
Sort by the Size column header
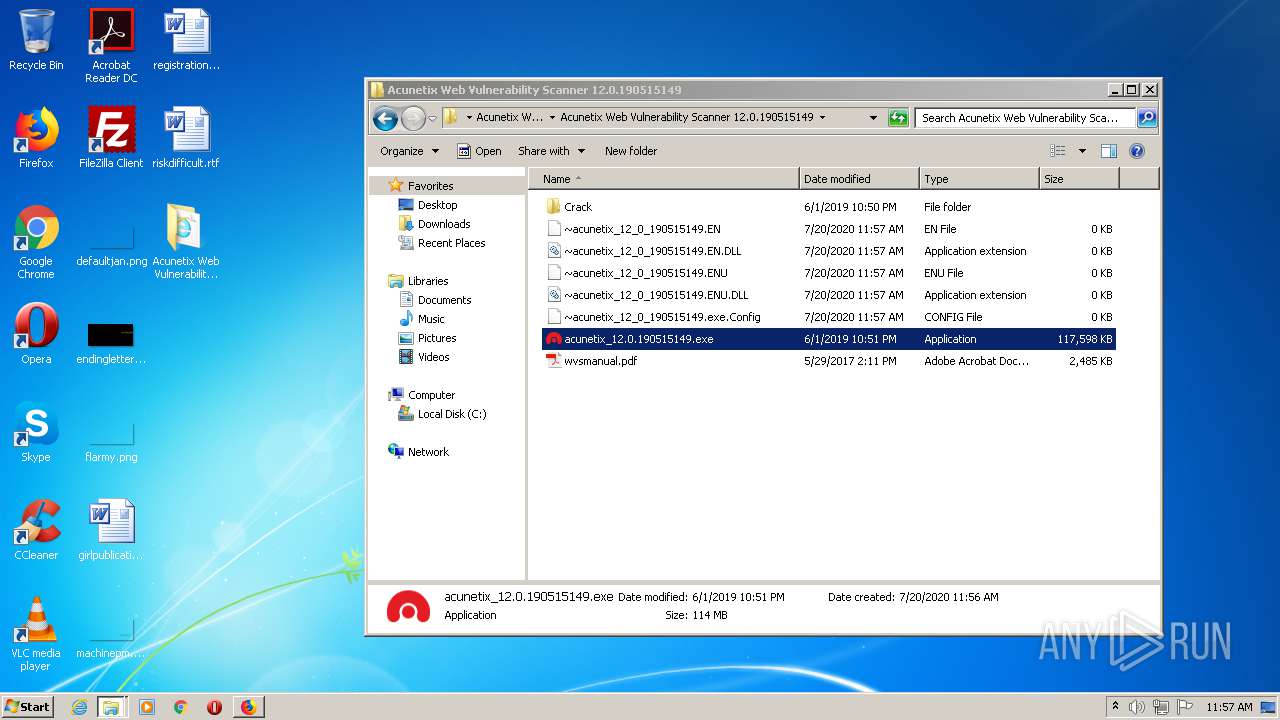pos(1078,179)
